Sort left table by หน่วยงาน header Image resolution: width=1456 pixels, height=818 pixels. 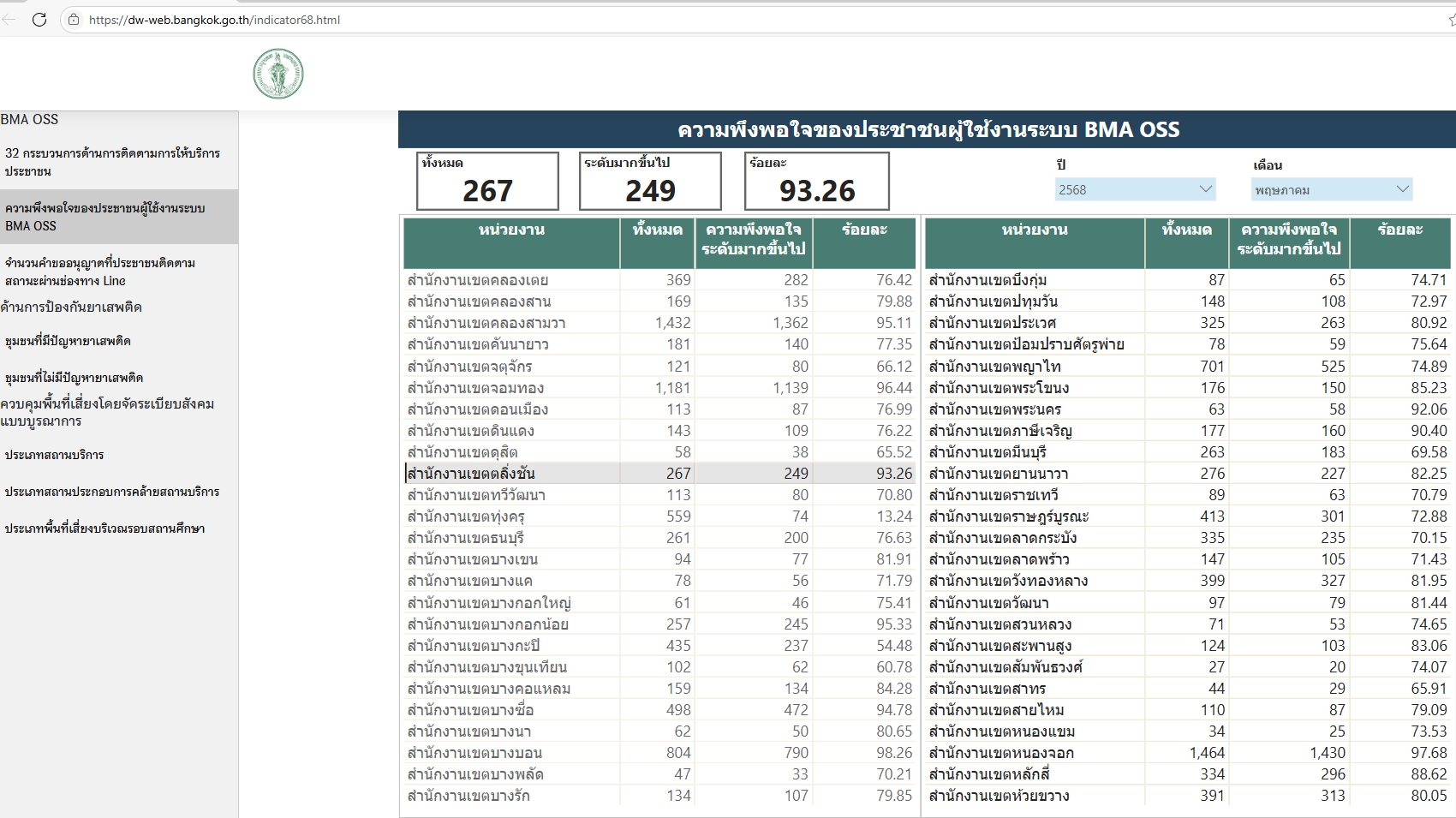[511, 243]
